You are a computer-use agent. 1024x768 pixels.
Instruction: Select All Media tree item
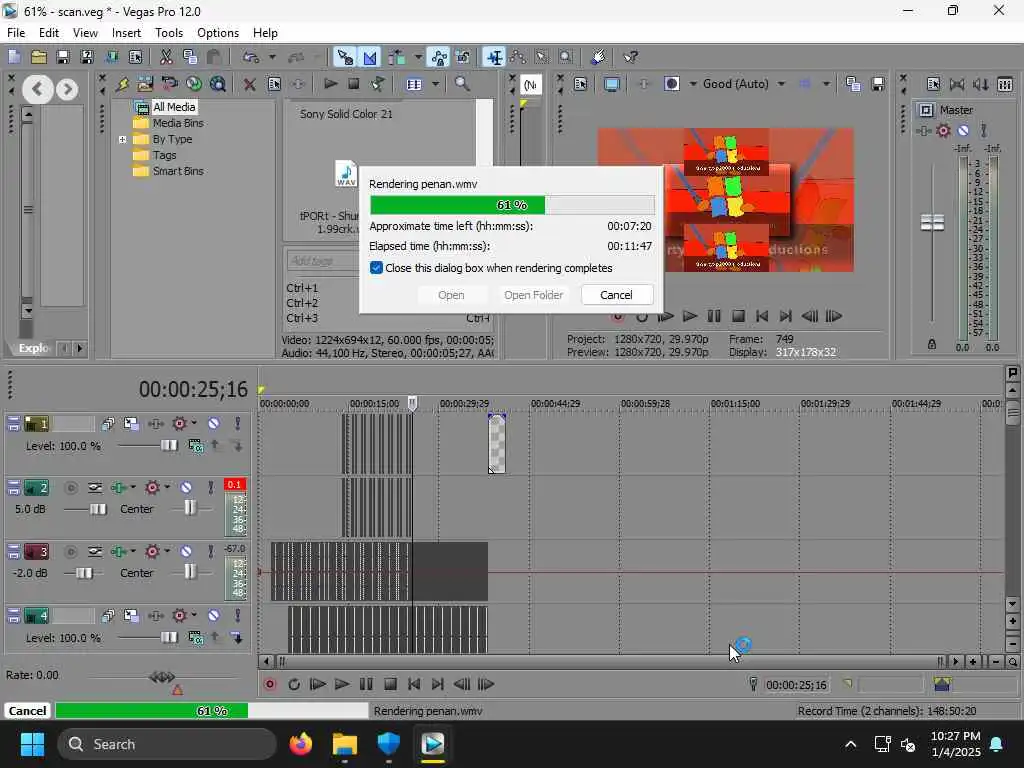[x=174, y=107]
